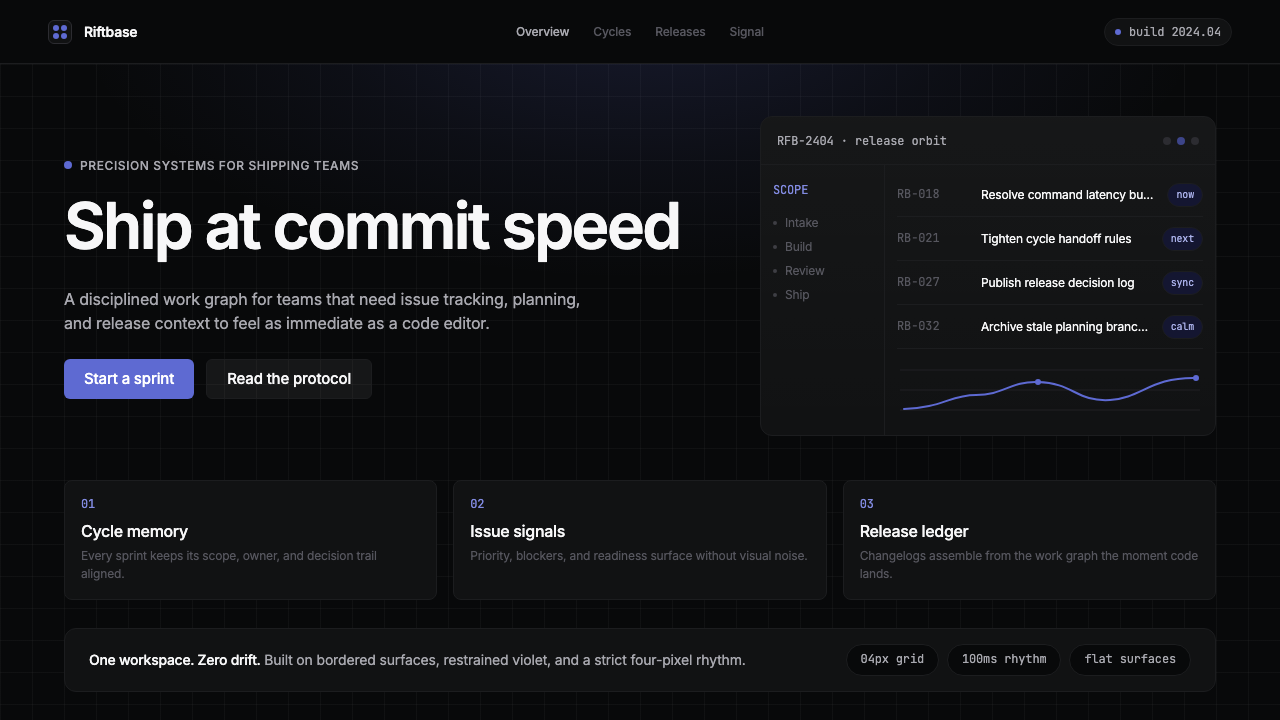
Task: Click the RFB-2404 release orbit title
Action: click(861, 141)
